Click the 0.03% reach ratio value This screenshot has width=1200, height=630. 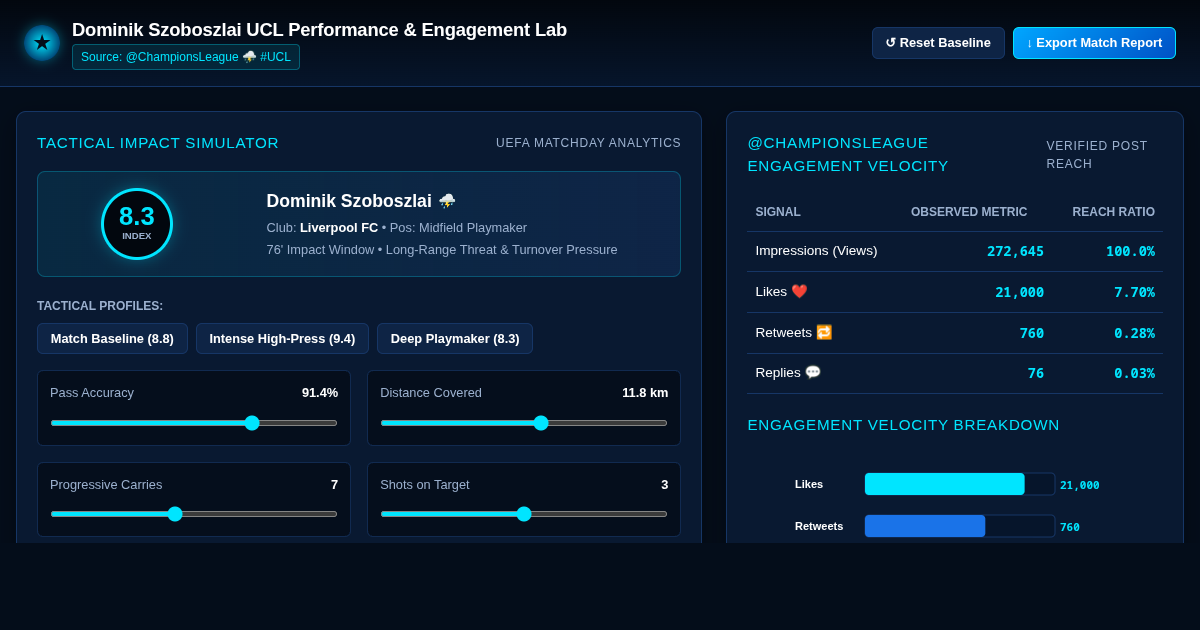pyautogui.click(x=1134, y=373)
